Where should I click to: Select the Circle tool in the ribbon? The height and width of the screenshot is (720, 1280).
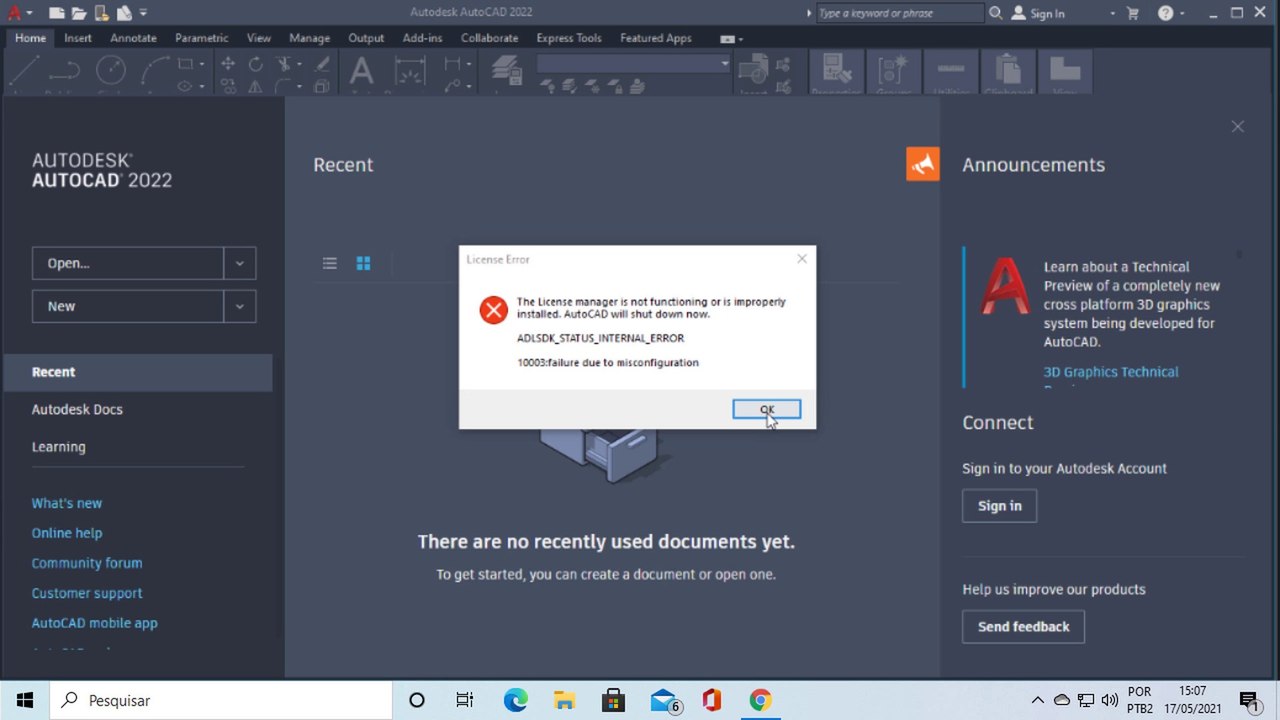click(x=110, y=70)
